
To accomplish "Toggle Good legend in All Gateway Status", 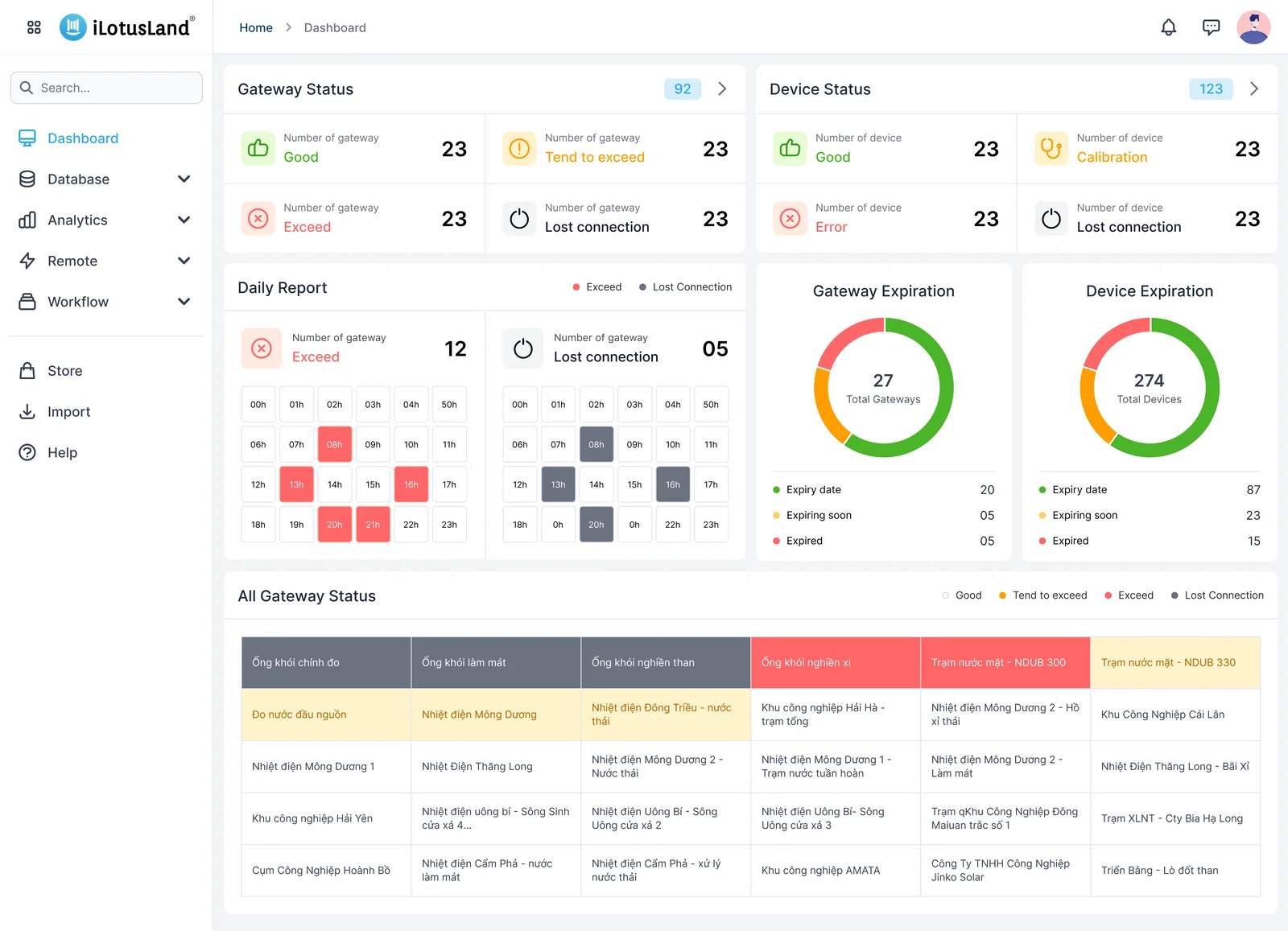I will pyautogui.click(x=961, y=595).
